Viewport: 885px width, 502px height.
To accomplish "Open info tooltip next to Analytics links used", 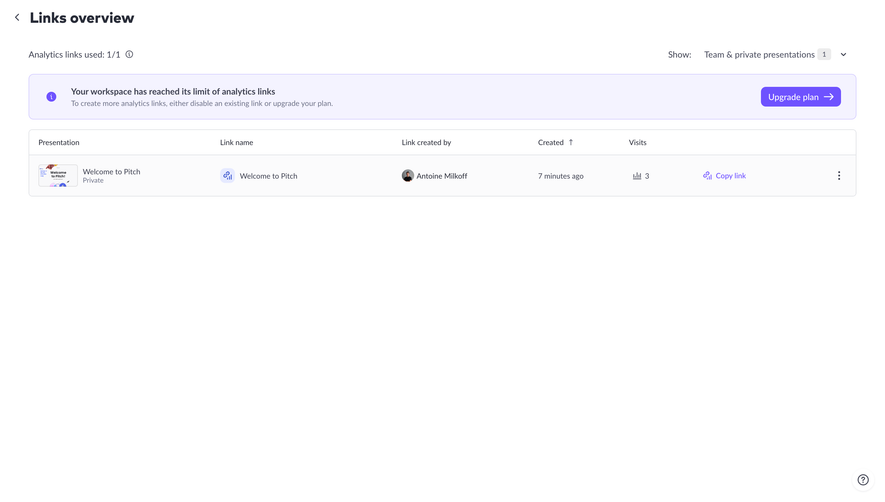I will [129, 54].
